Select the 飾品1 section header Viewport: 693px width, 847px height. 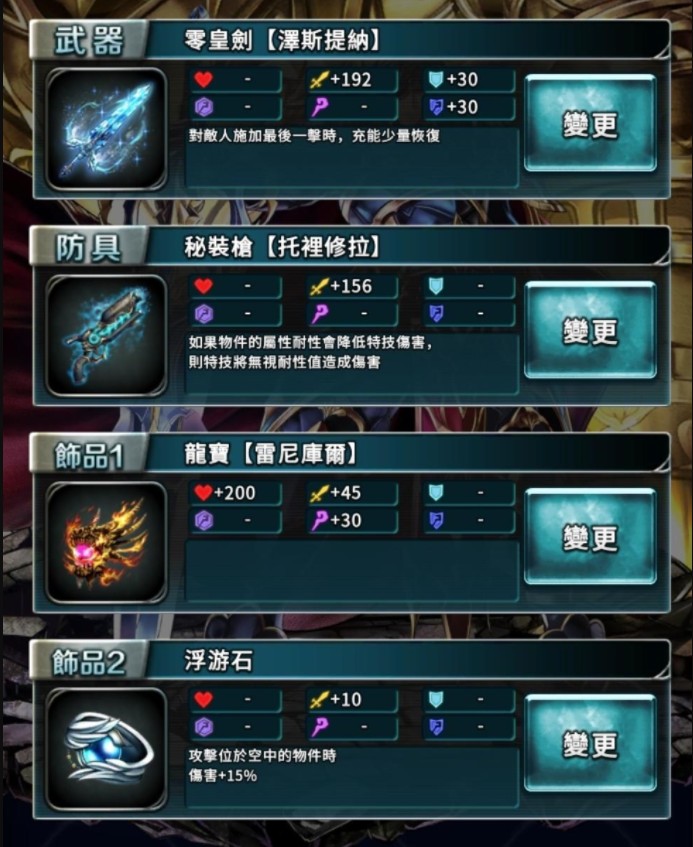[88, 454]
